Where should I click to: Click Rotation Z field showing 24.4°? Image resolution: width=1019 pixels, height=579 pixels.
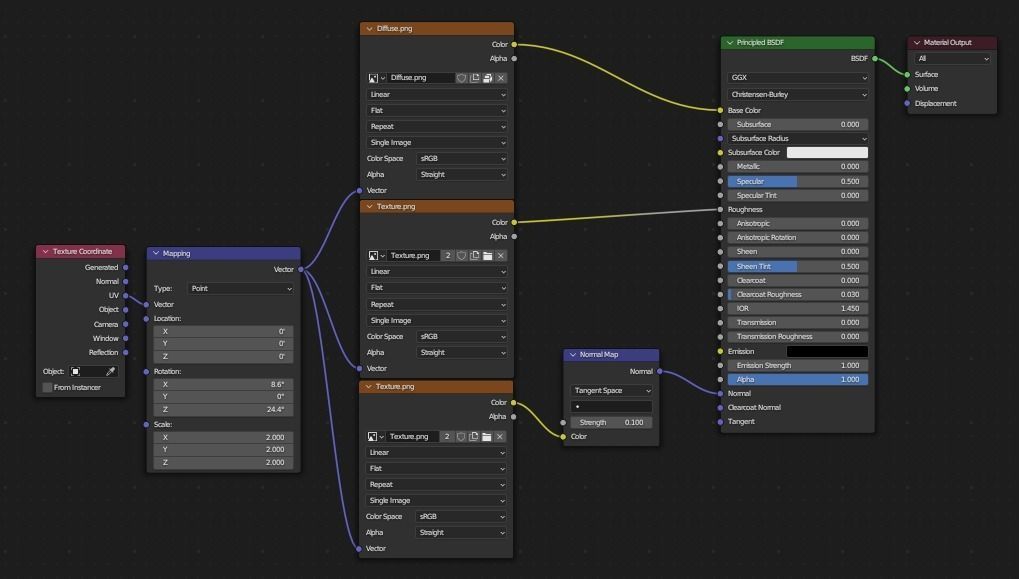tap(224, 409)
